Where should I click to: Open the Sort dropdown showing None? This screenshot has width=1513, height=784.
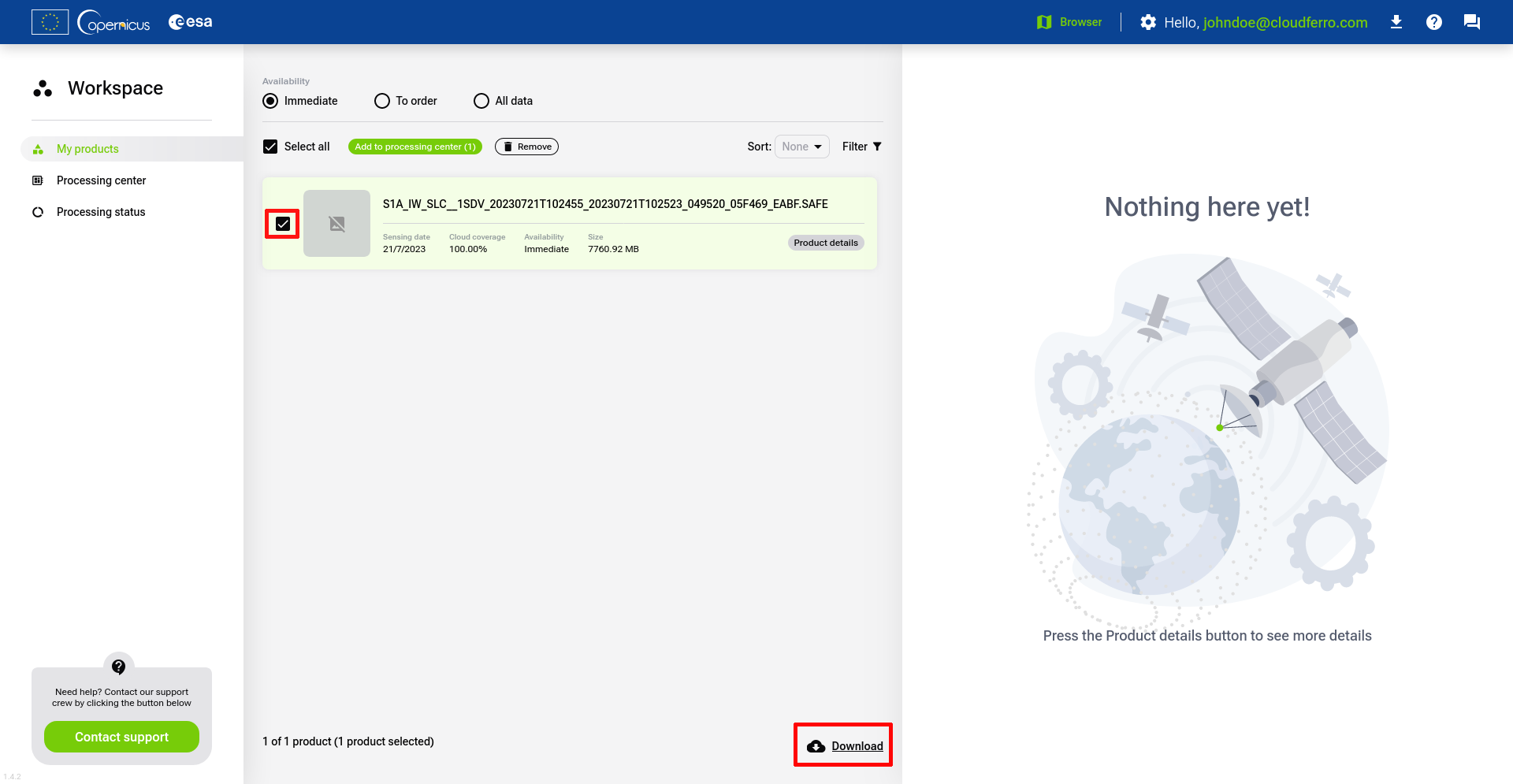coord(801,147)
